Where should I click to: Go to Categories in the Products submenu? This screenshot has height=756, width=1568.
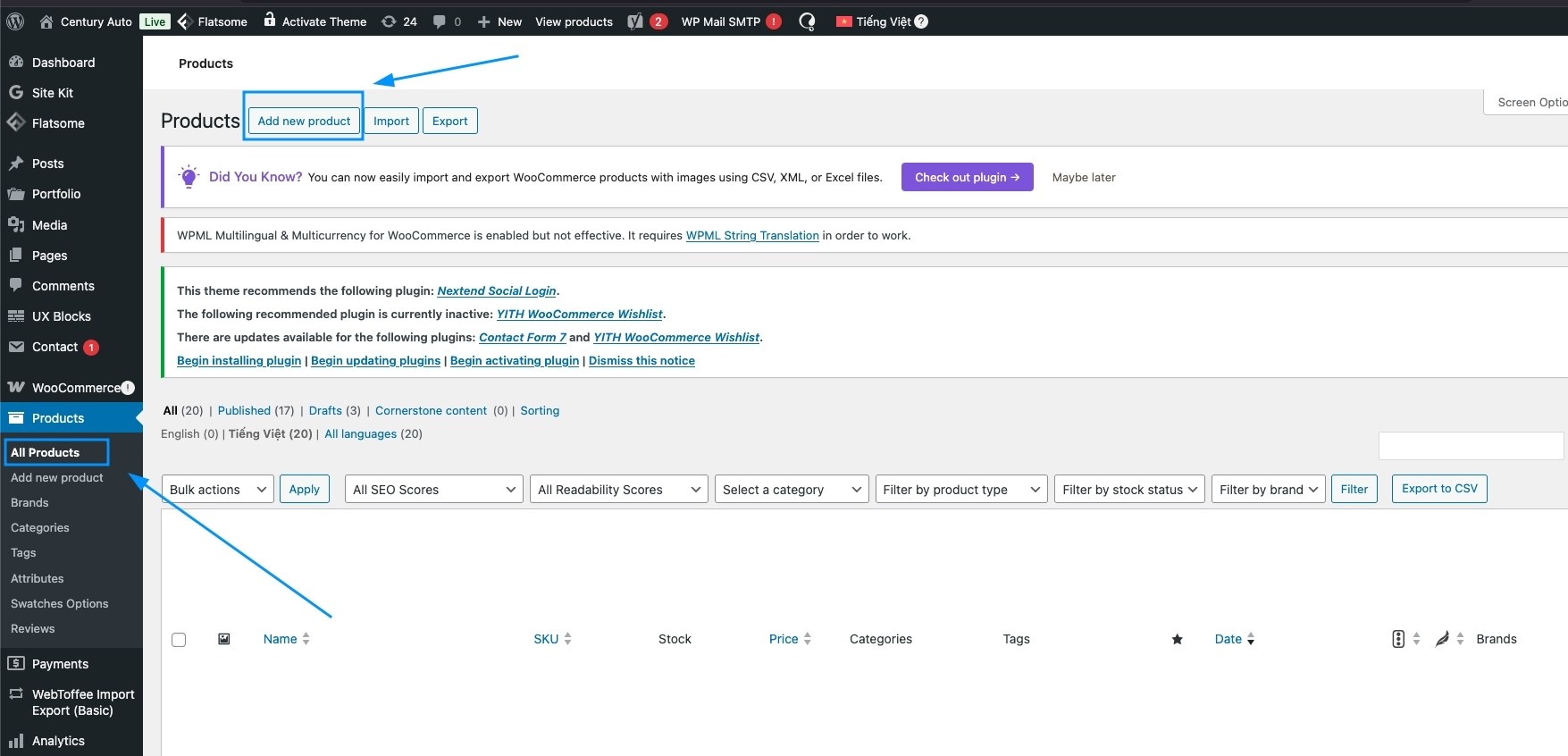pyautogui.click(x=40, y=528)
